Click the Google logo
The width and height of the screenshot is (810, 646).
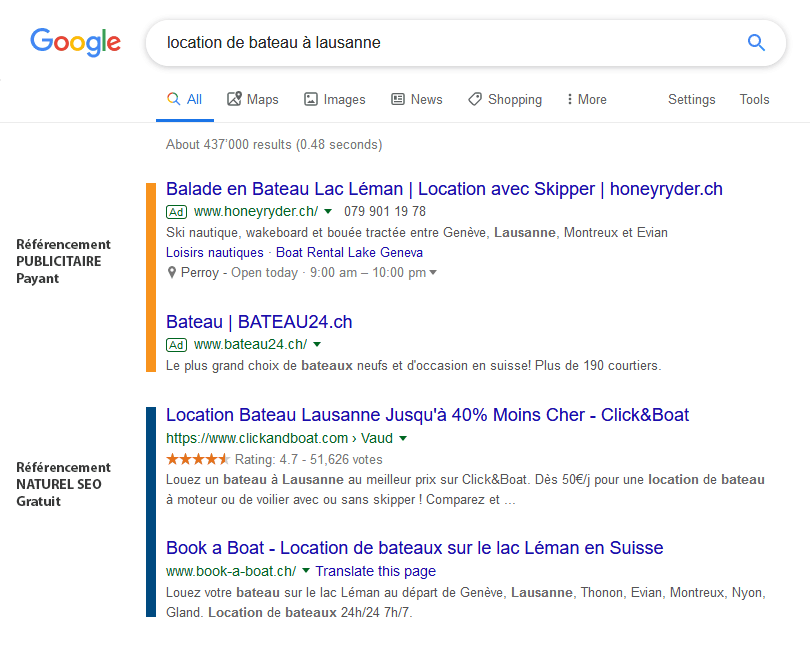coord(75,42)
